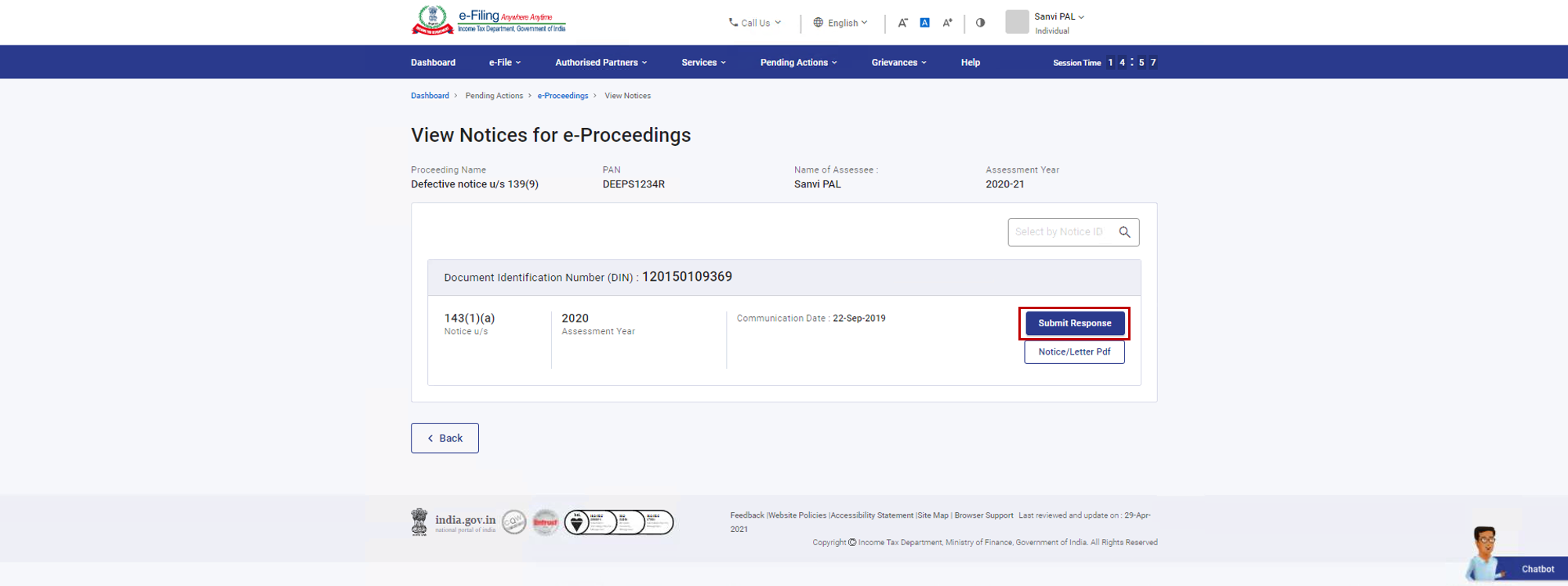Screen dimensions: 1568x586
Task: Click the communication date 22-Sep-2019
Action: point(859,318)
